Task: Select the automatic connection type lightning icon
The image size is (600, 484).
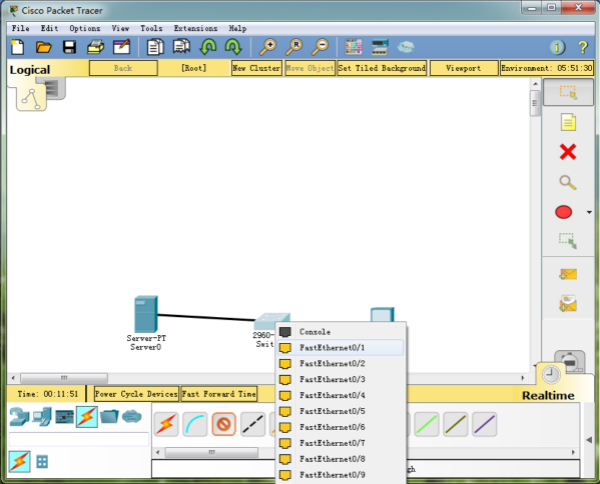Action: [x=166, y=424]
